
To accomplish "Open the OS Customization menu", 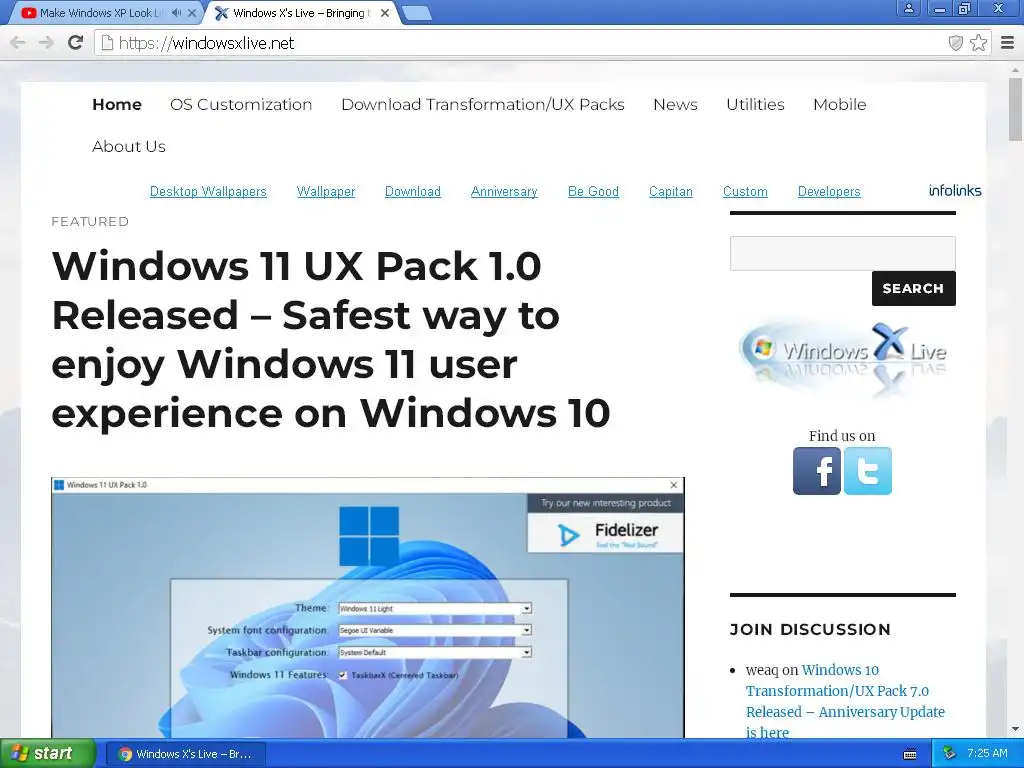I will [x=241, y=104].
